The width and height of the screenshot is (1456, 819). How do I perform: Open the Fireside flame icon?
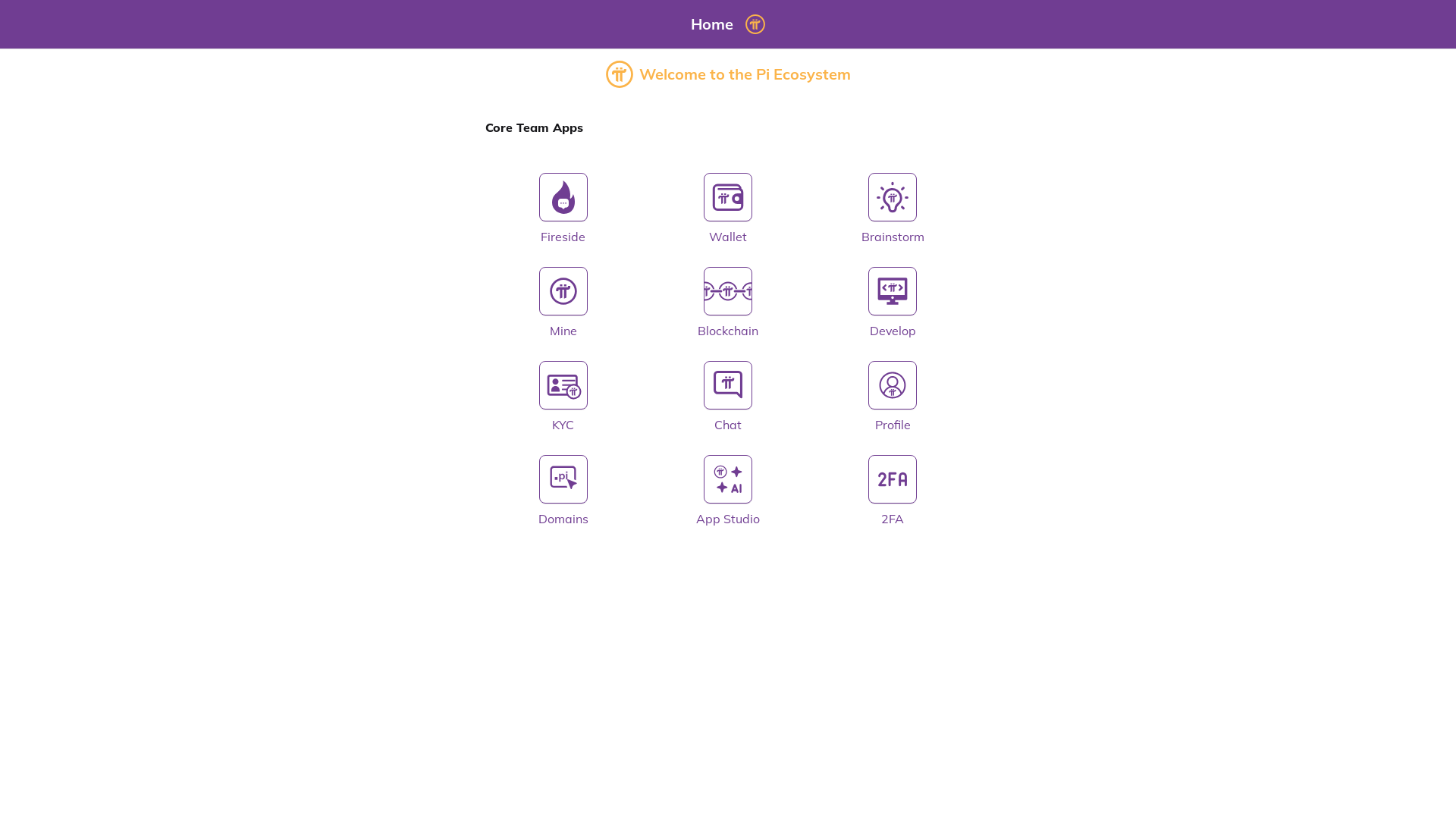click(563, 197)
